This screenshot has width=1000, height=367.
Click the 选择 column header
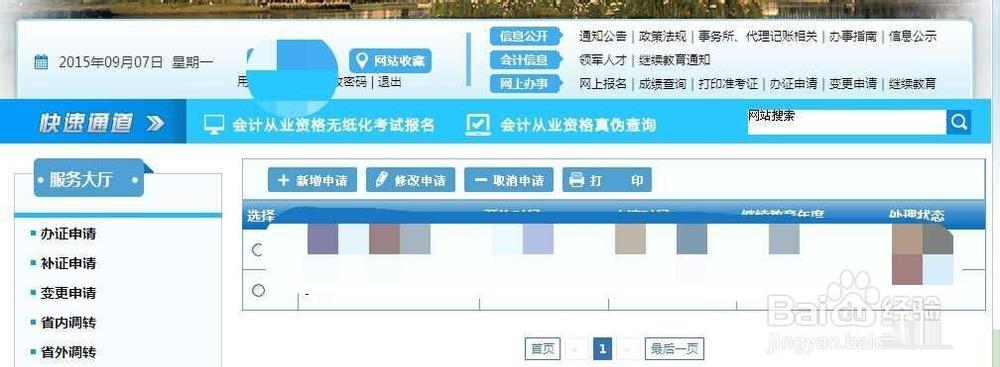point(260,216)
